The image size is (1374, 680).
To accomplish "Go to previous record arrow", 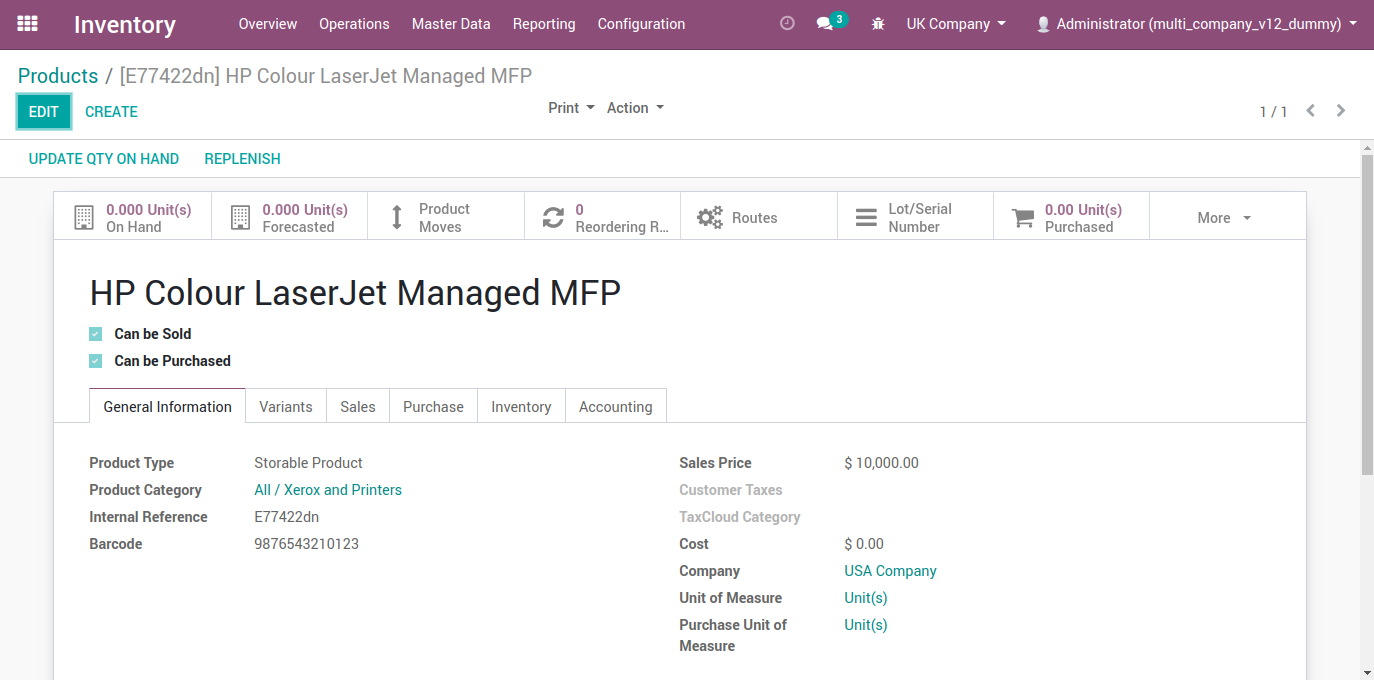I will (x=1310, y=111).
